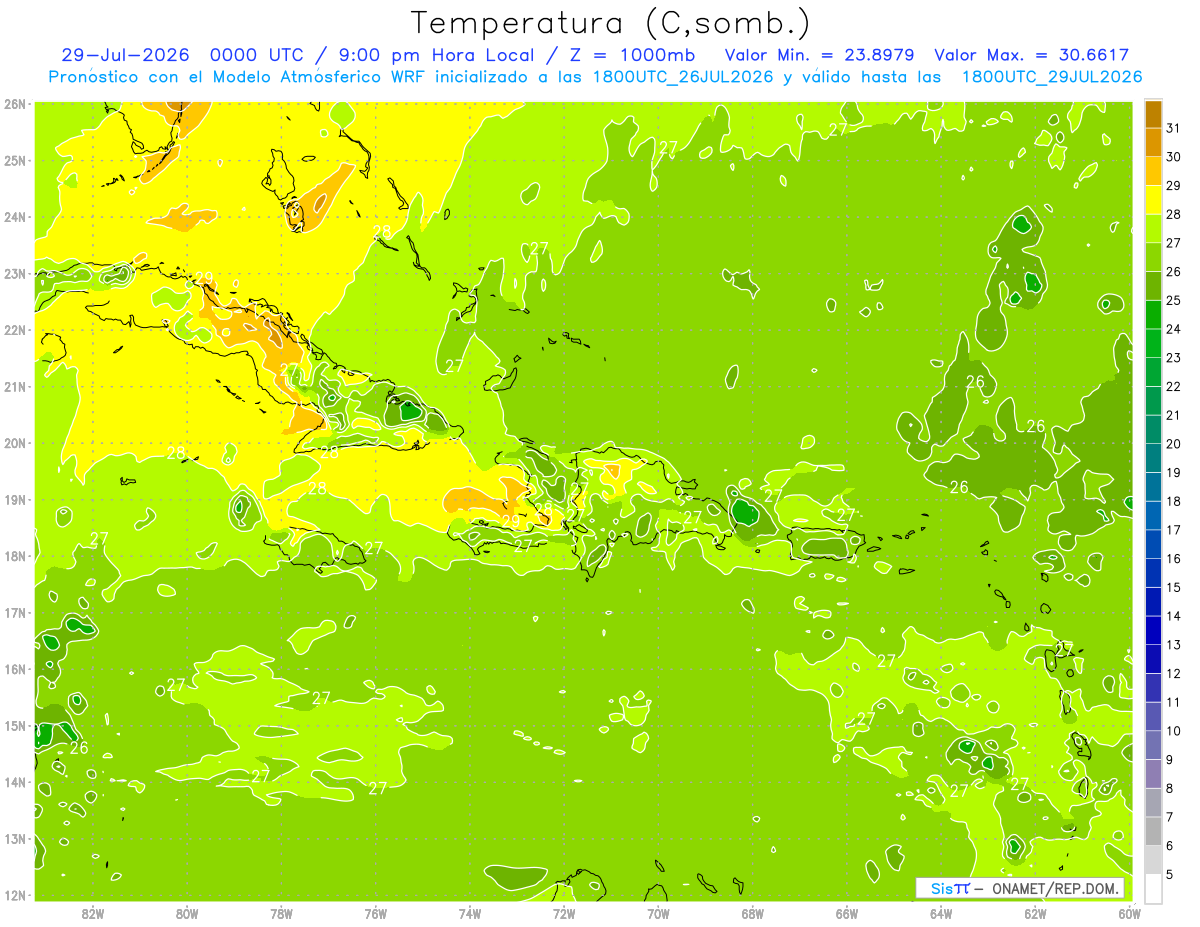Screen dimensions: 1200x927
Task: Click latitude axis label "14N"
Action: click(x=14, y=782)
